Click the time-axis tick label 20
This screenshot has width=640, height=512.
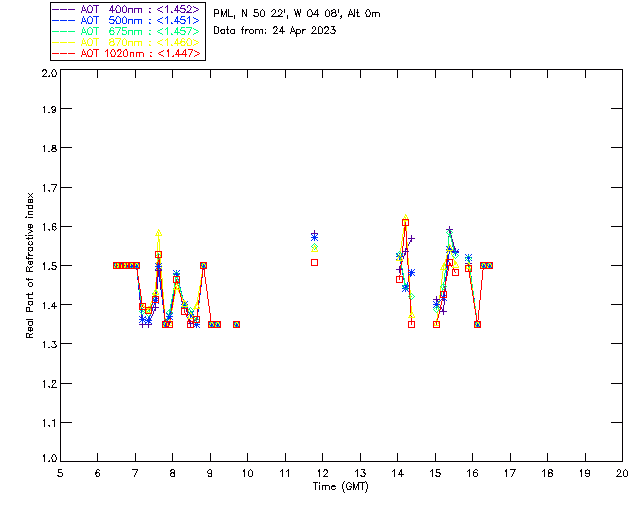click(x=622, y=473)
